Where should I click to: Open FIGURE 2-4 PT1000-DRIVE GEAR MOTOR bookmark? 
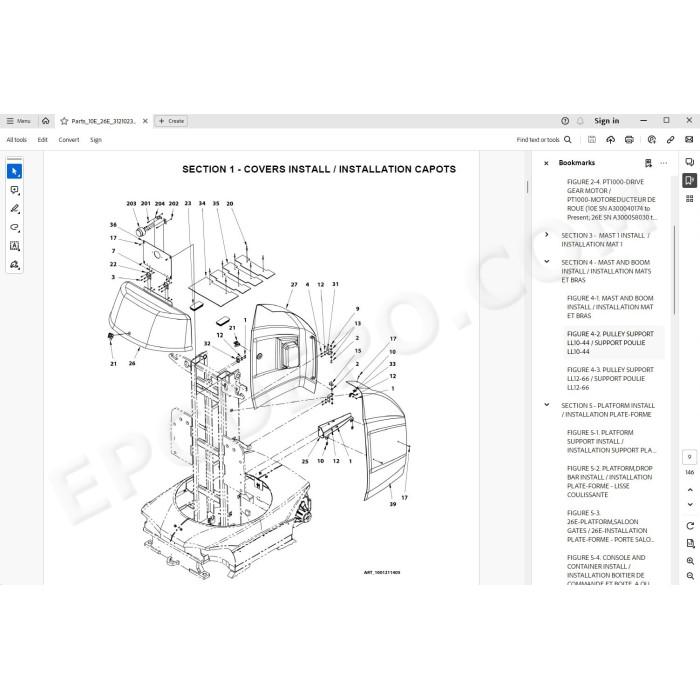612,200
